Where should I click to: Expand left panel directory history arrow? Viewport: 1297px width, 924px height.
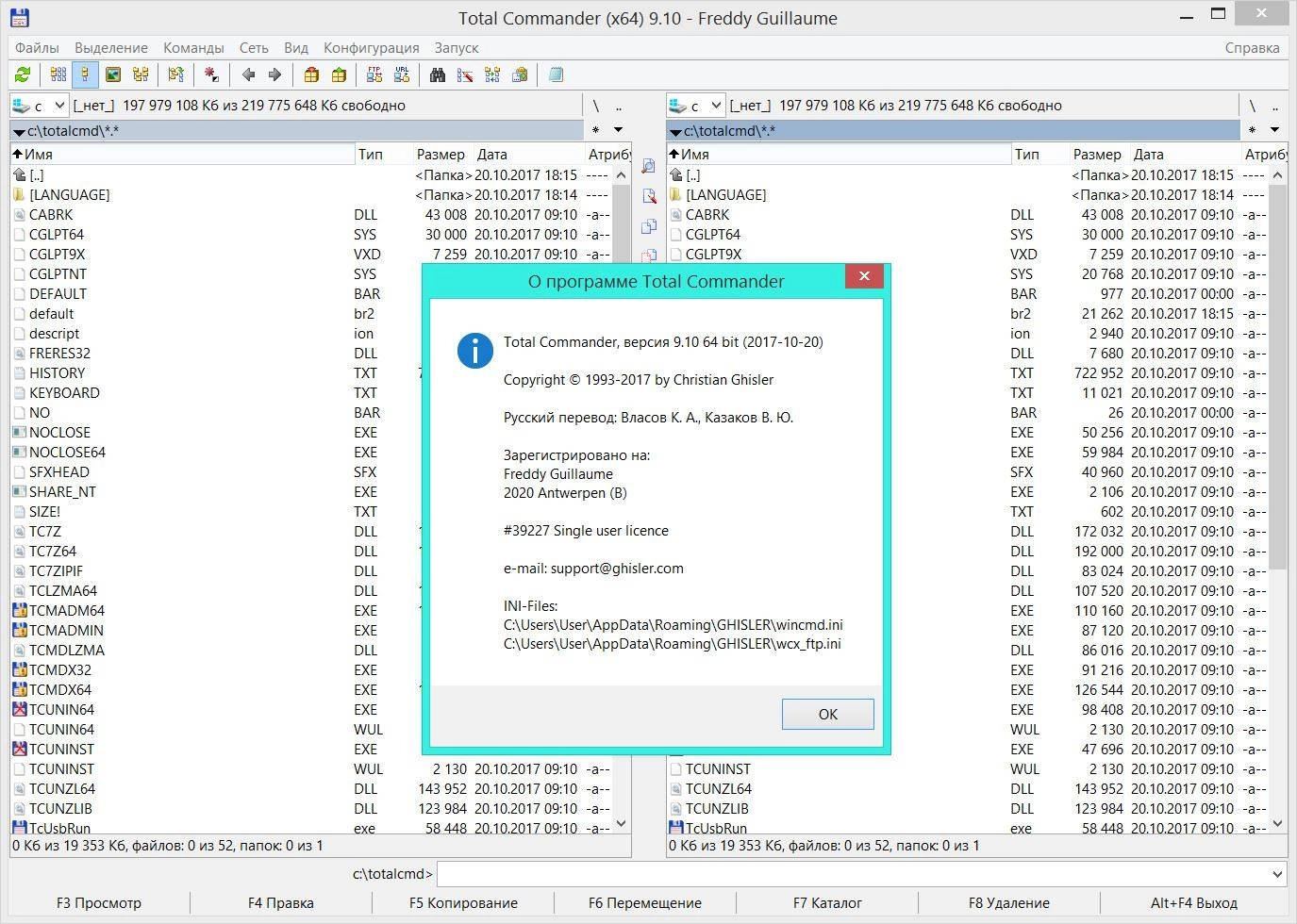click(x=618, y=130)
